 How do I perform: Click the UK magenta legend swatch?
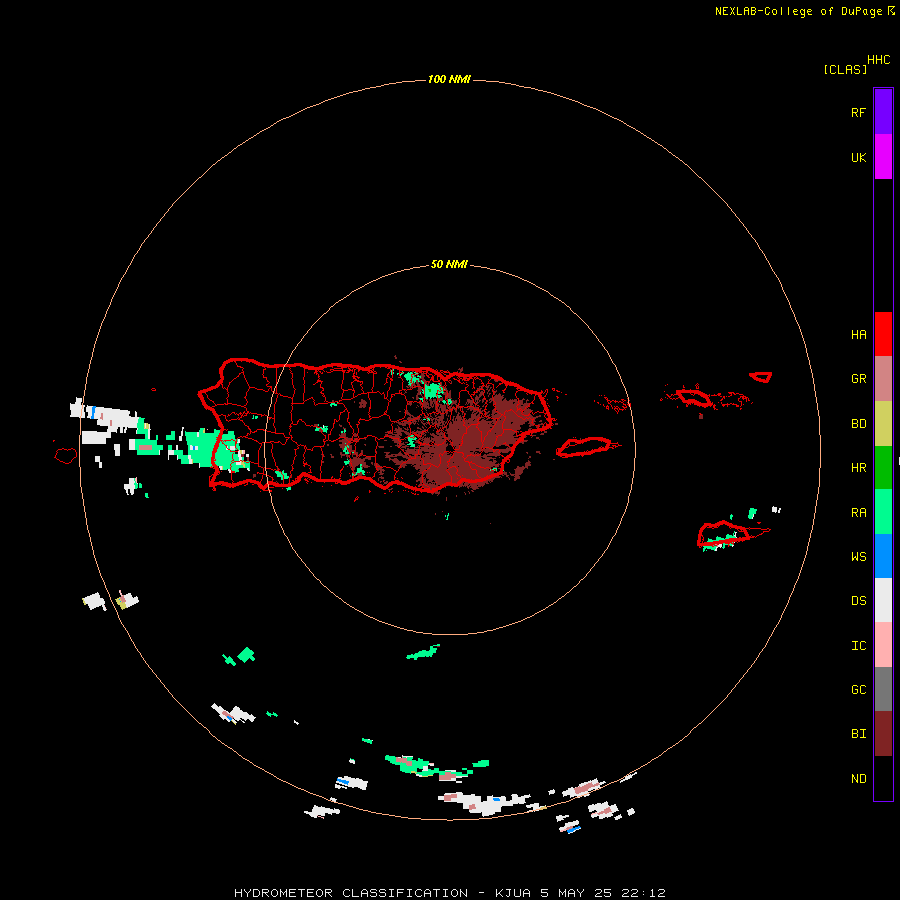coord(883,157)
